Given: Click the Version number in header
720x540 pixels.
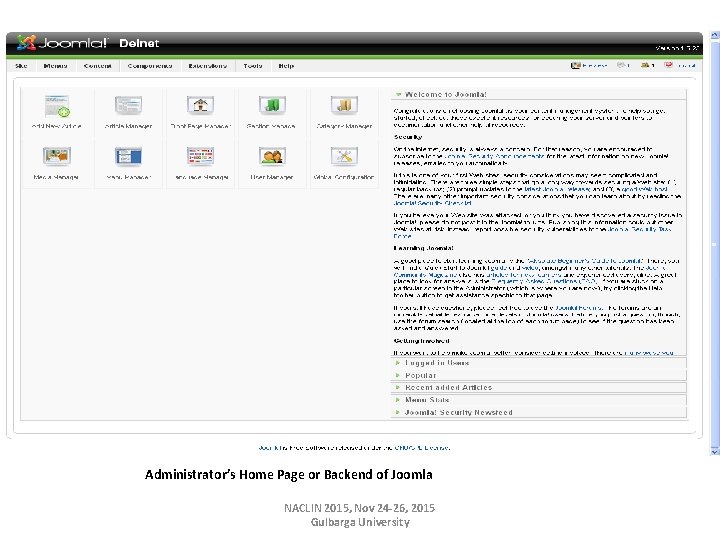Looking at the screenshot, I should pos(677,48).
